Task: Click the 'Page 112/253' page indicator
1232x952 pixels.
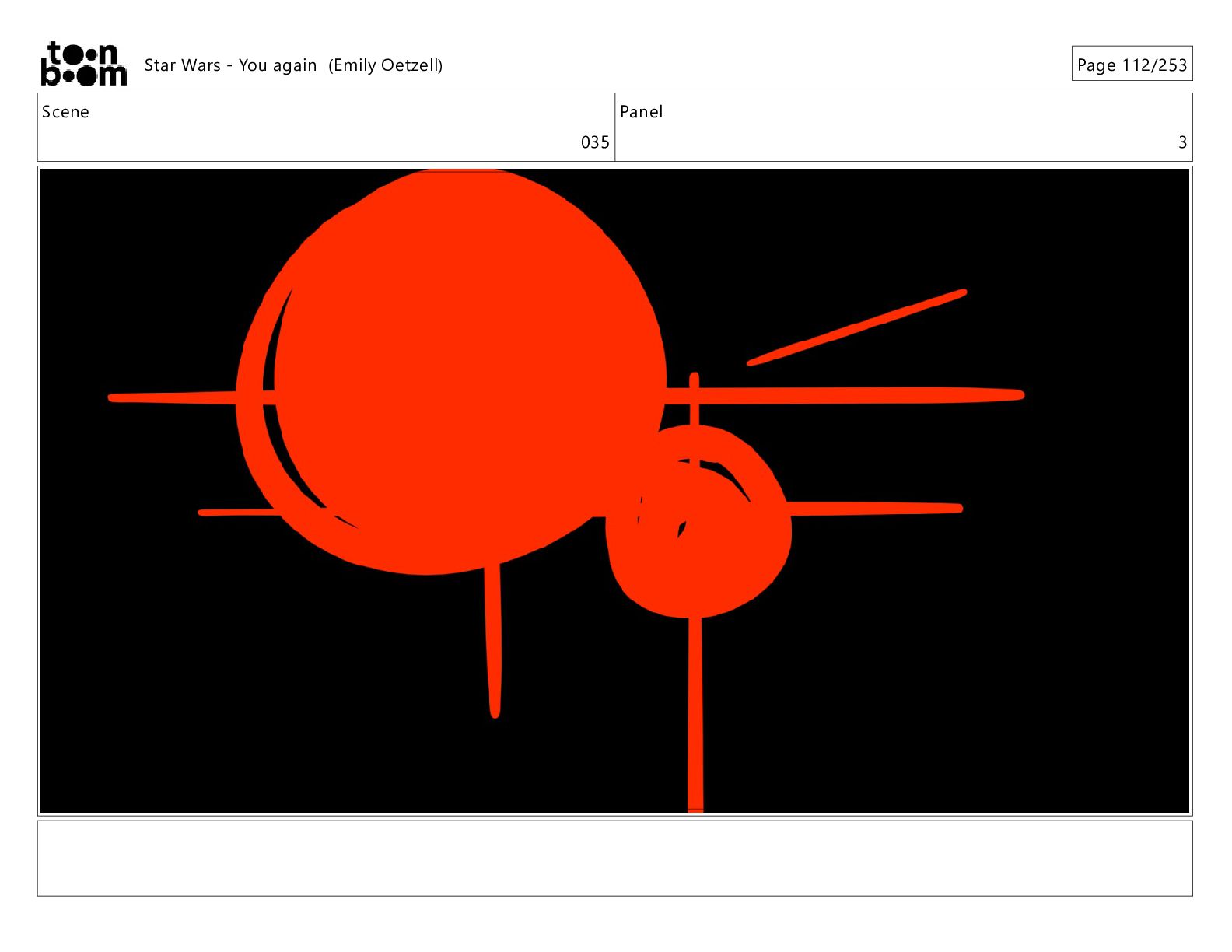Action: 1132,65
